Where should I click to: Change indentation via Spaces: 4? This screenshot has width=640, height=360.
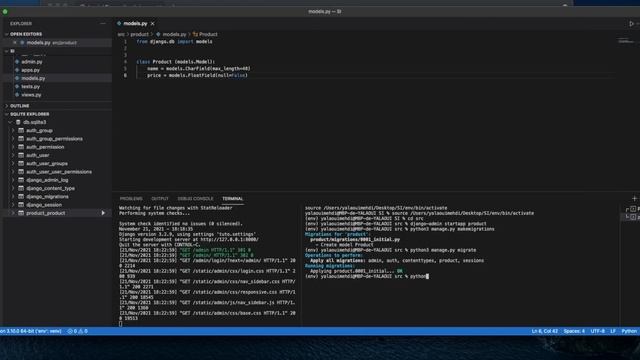pos(574,331)
